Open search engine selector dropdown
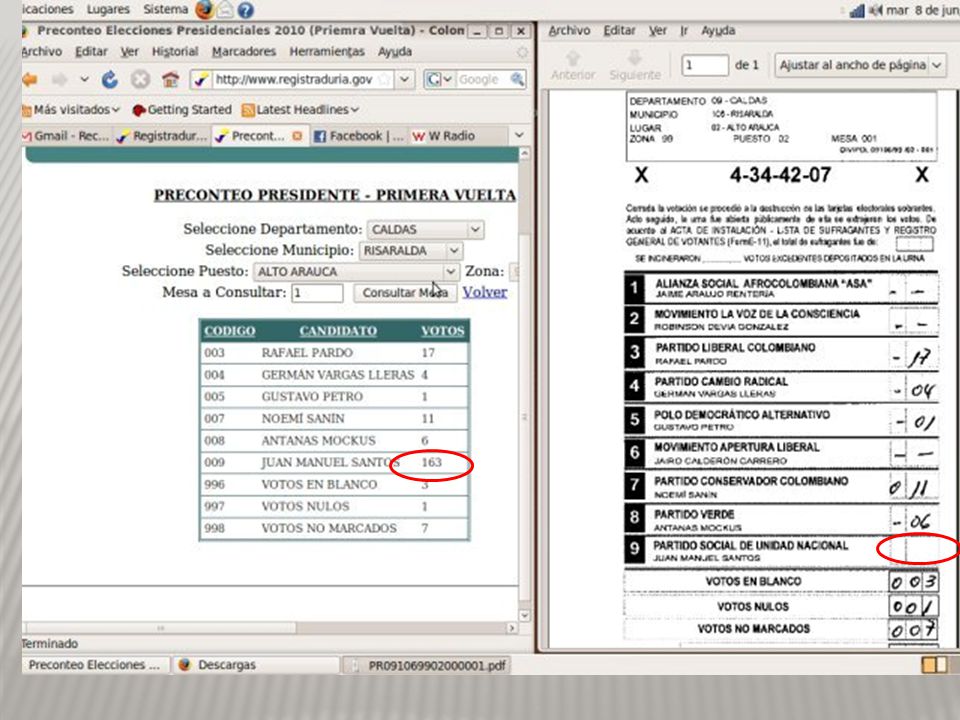Screen dimensions: 960x720 point(440,79)
